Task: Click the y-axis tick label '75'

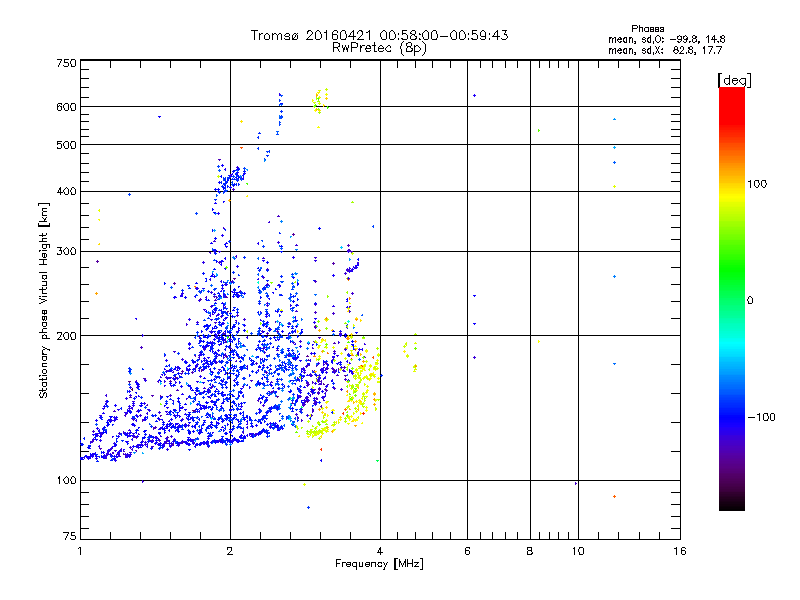Action: [x=70, y=536]
